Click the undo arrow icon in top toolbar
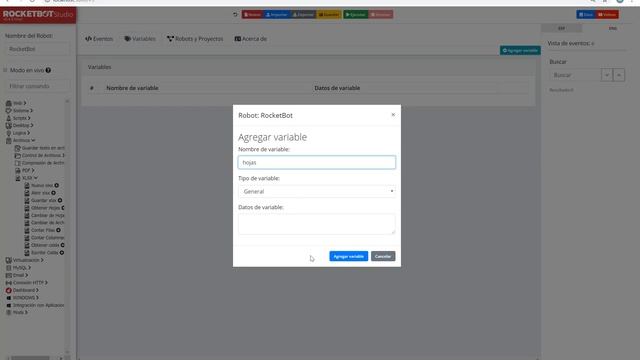The height and width of the screenshot is (360, 640). (x=235, y=14)
